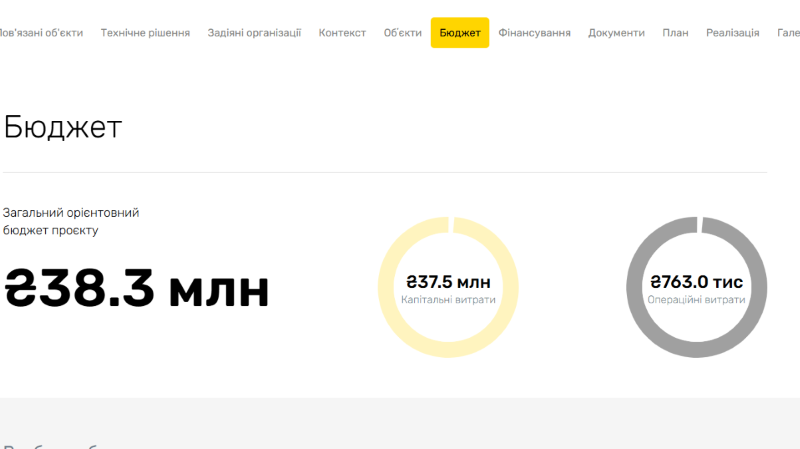Click the cut-off Галерея tab at right edge
800x449 pixels.
click(788, 33)
